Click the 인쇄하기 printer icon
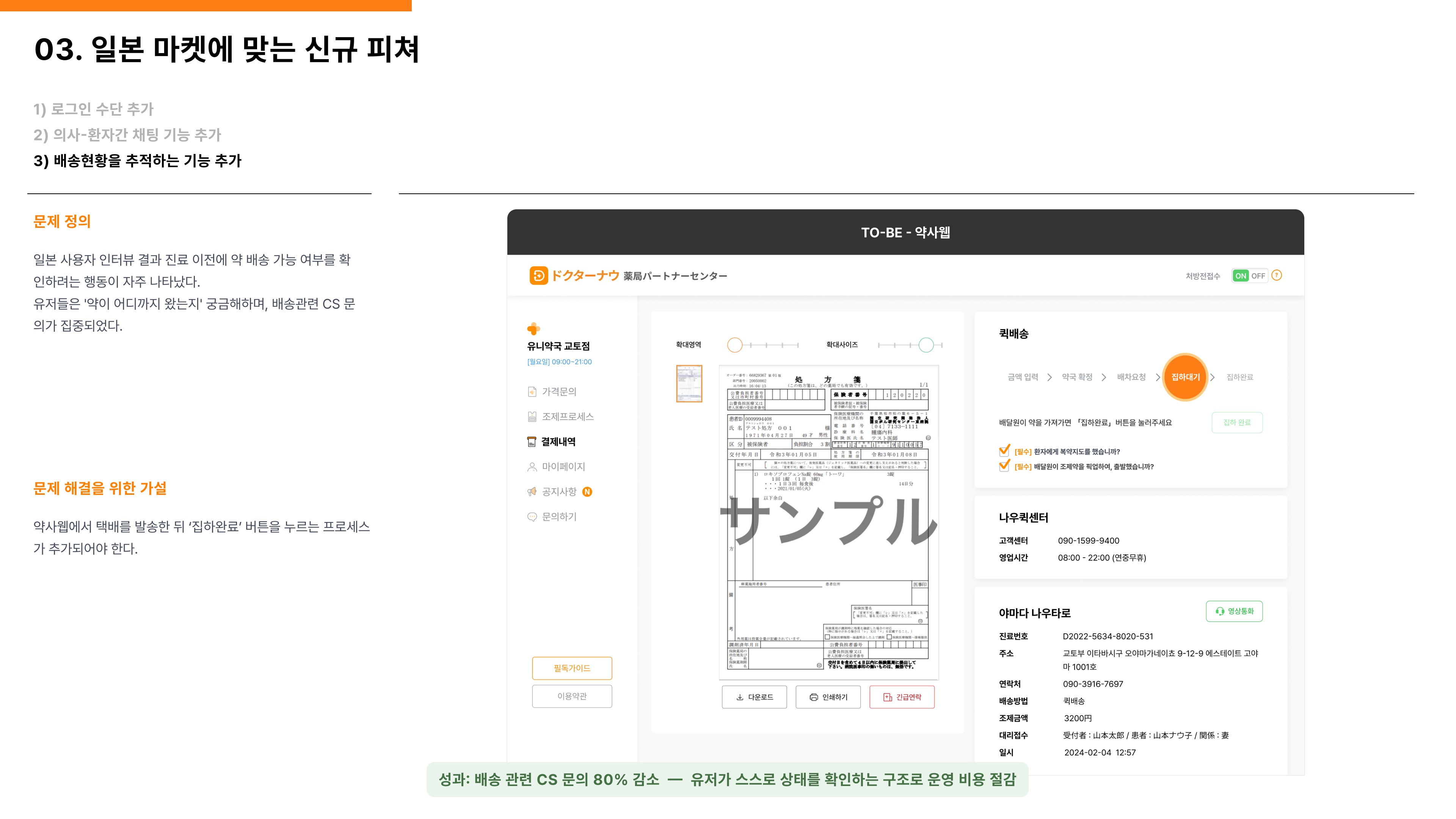1456x819 pixels. tap(813, 698)
